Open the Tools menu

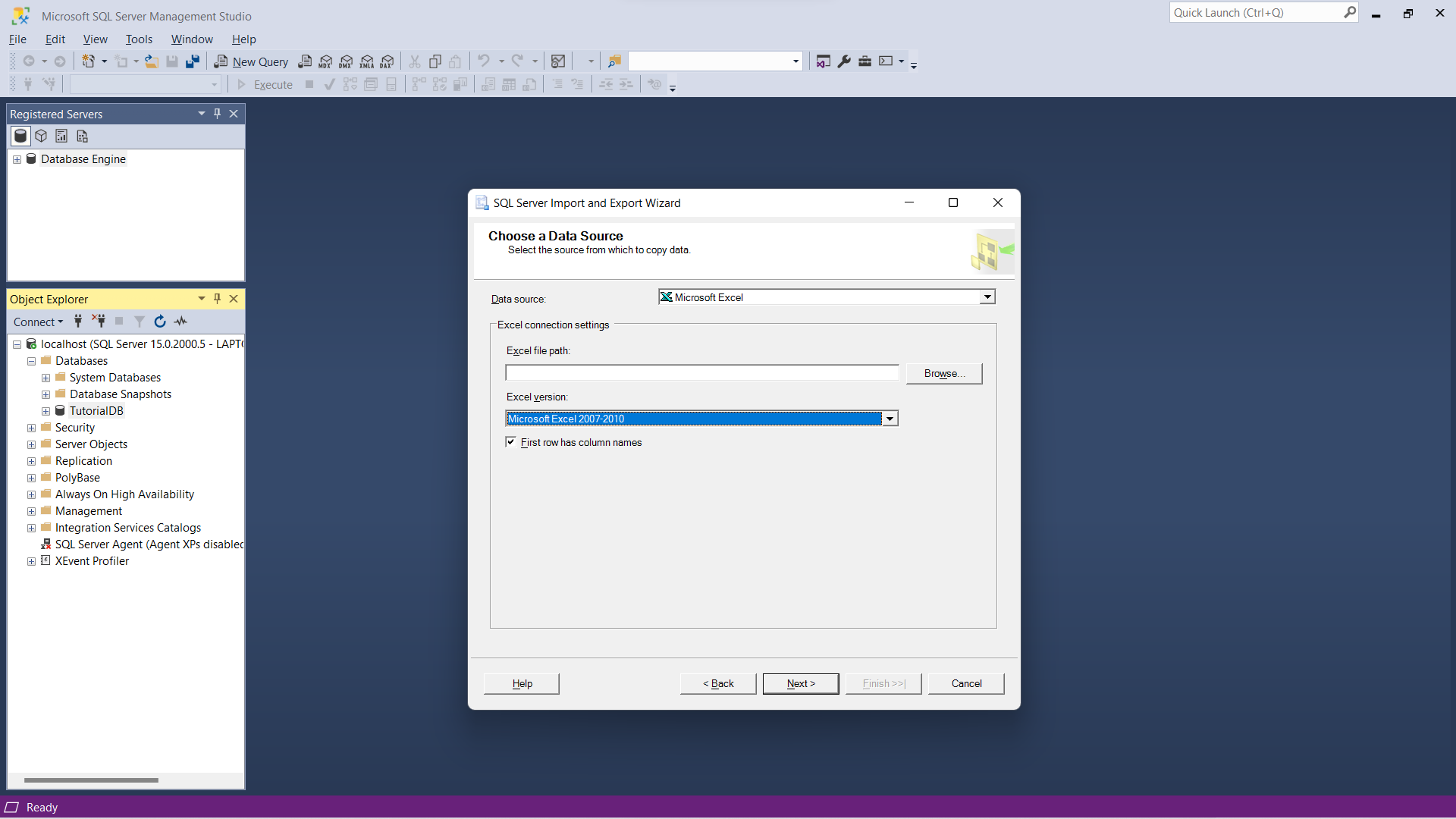click(x=139, y=39)
